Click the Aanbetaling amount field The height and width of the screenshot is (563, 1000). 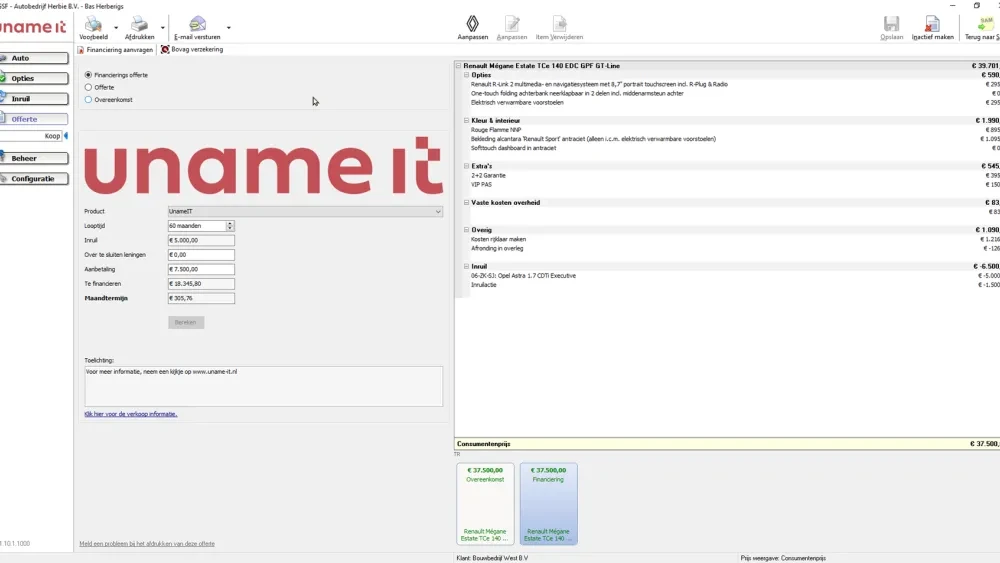pyautogui.click(x=201, y=269)
